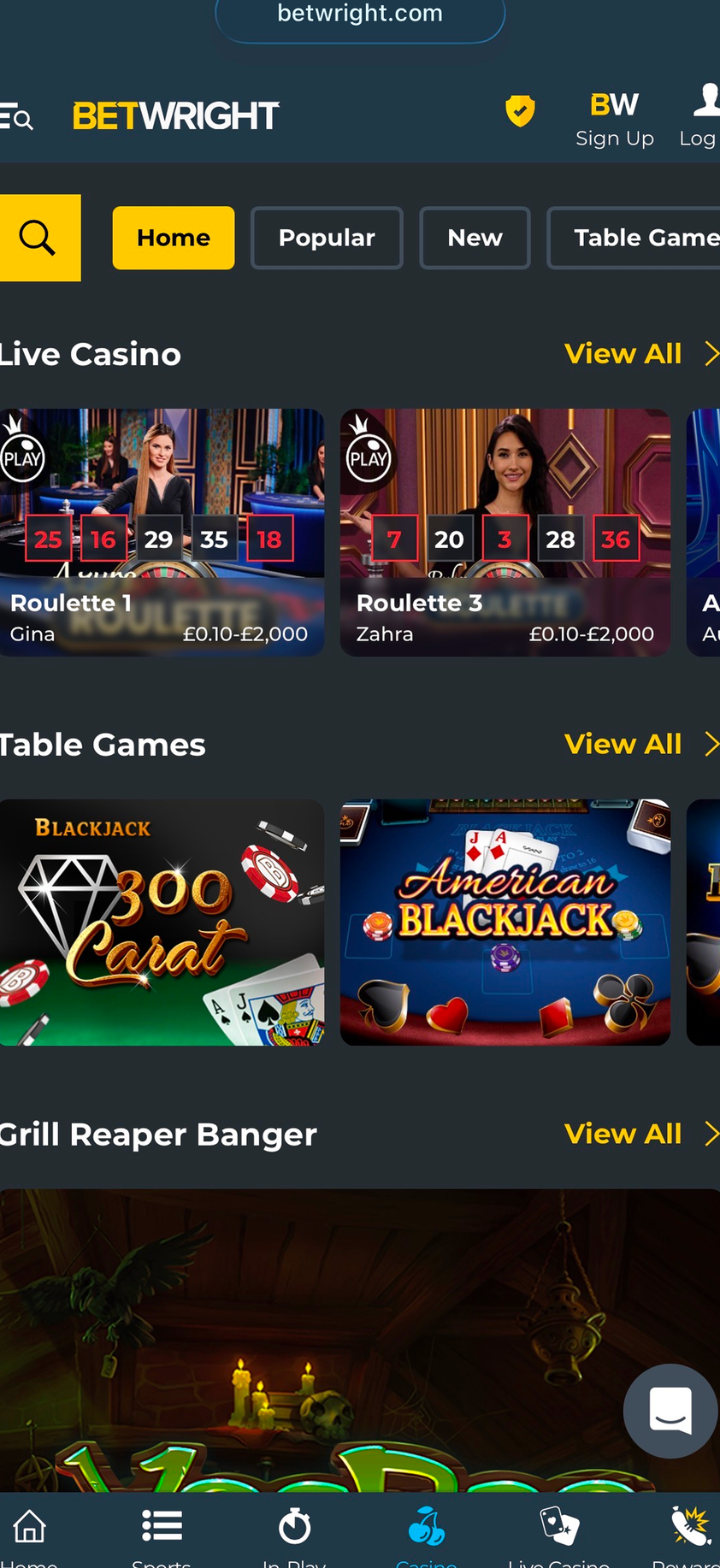720x1568 pixels.
Task: Switch to the Popular tab
Action: coord(327,238)
